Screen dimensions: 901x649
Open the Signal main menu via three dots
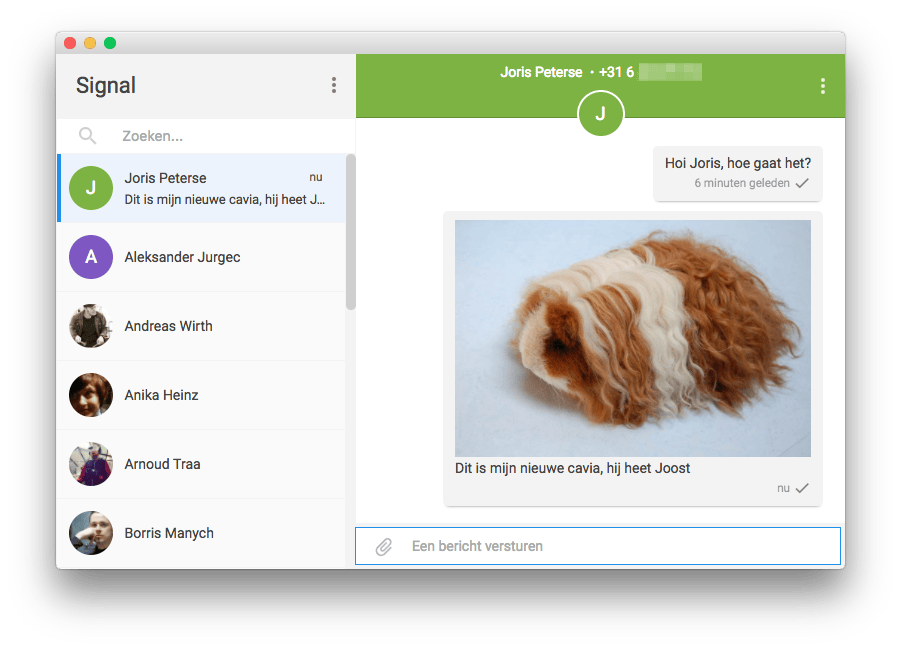pyautogui.click(x=334, y=85)
